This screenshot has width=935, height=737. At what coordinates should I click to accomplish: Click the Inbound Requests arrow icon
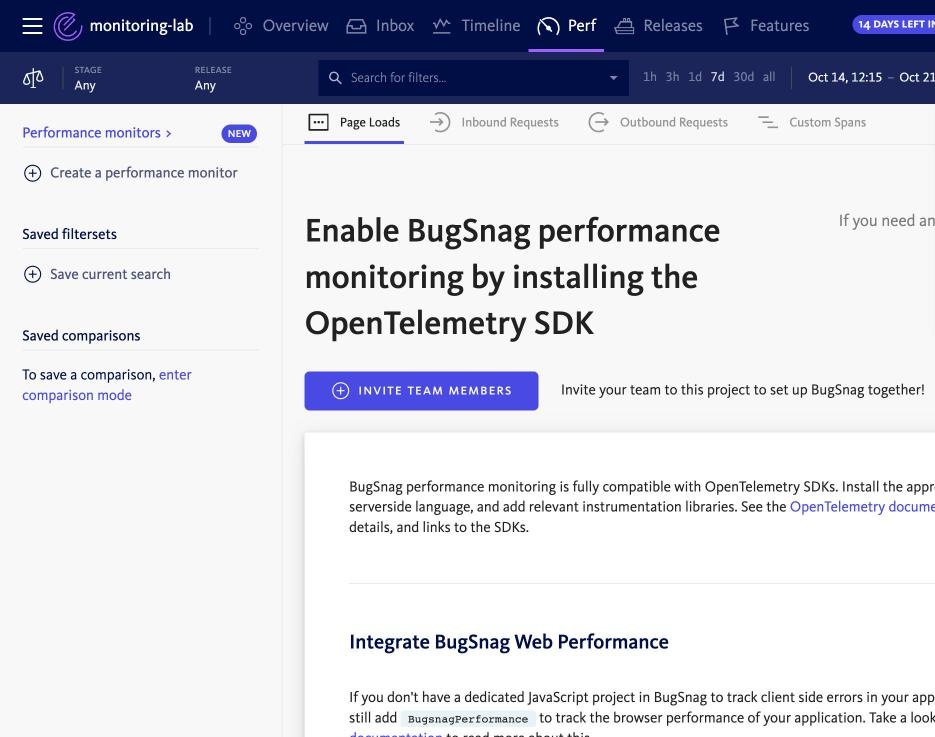coord(440,122)
